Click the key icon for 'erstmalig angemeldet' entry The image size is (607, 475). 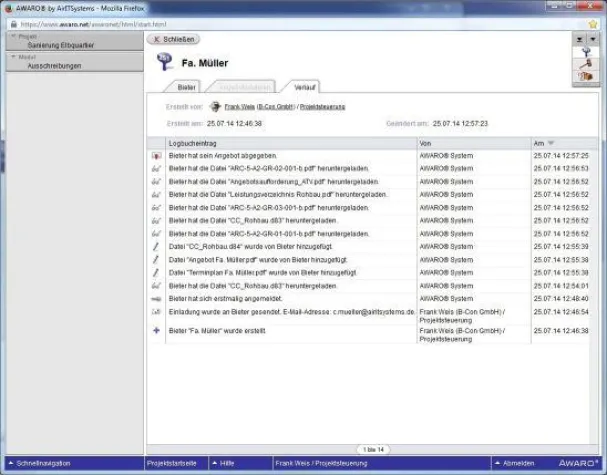point(156,298)
